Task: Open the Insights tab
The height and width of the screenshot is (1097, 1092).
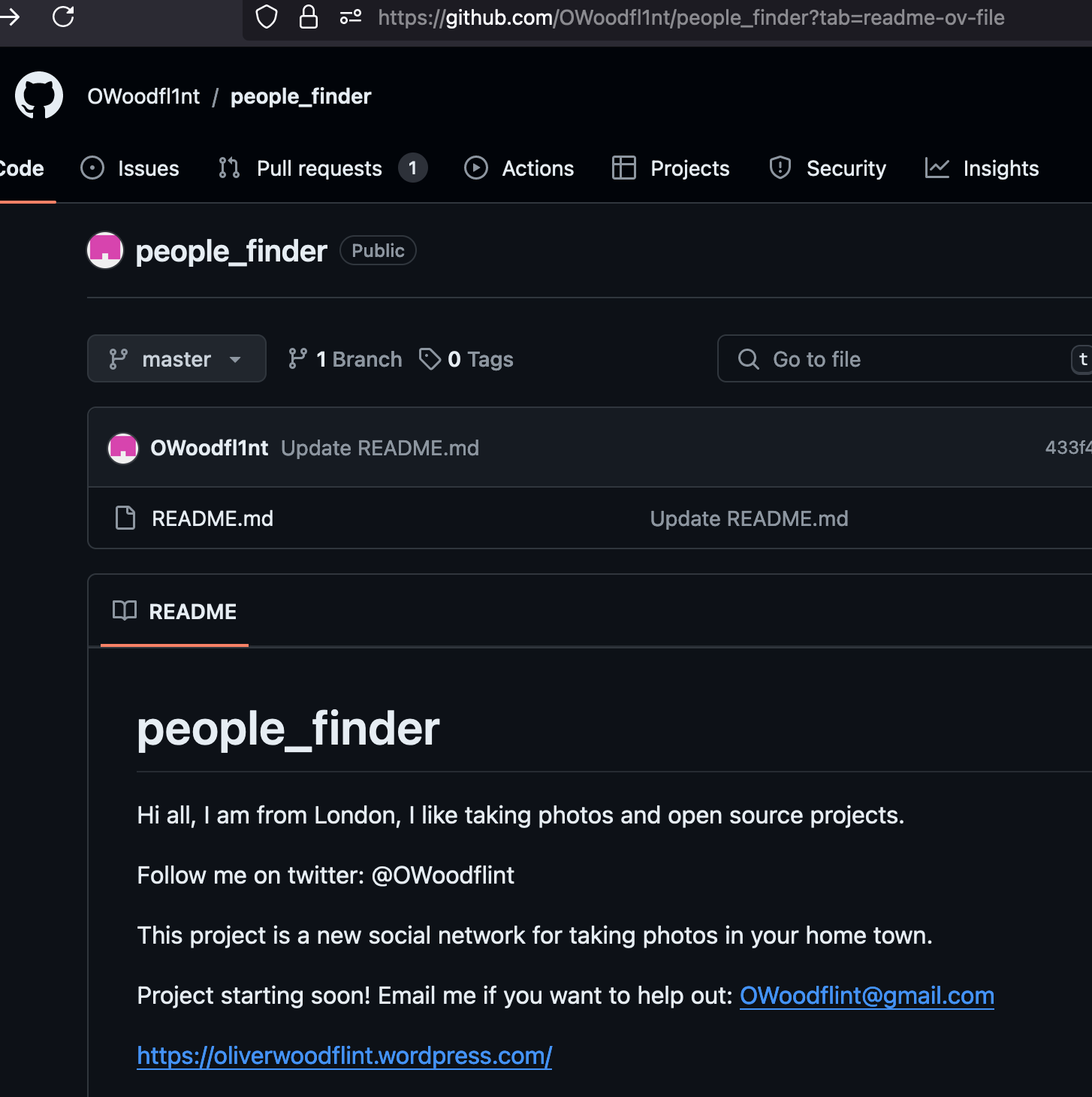Action: pos(982,168)
